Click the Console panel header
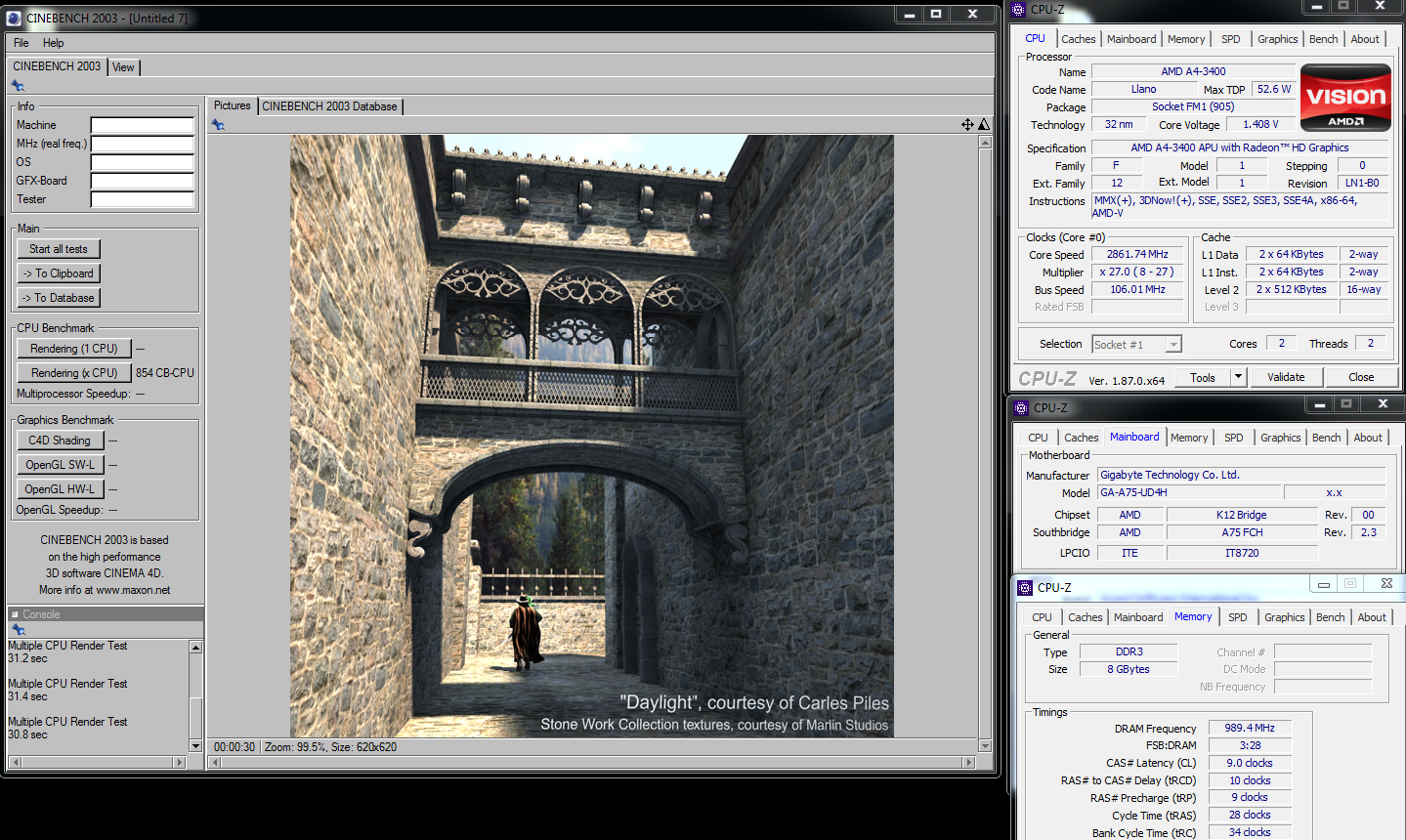 pyautogui.click(x=106, y=614)
